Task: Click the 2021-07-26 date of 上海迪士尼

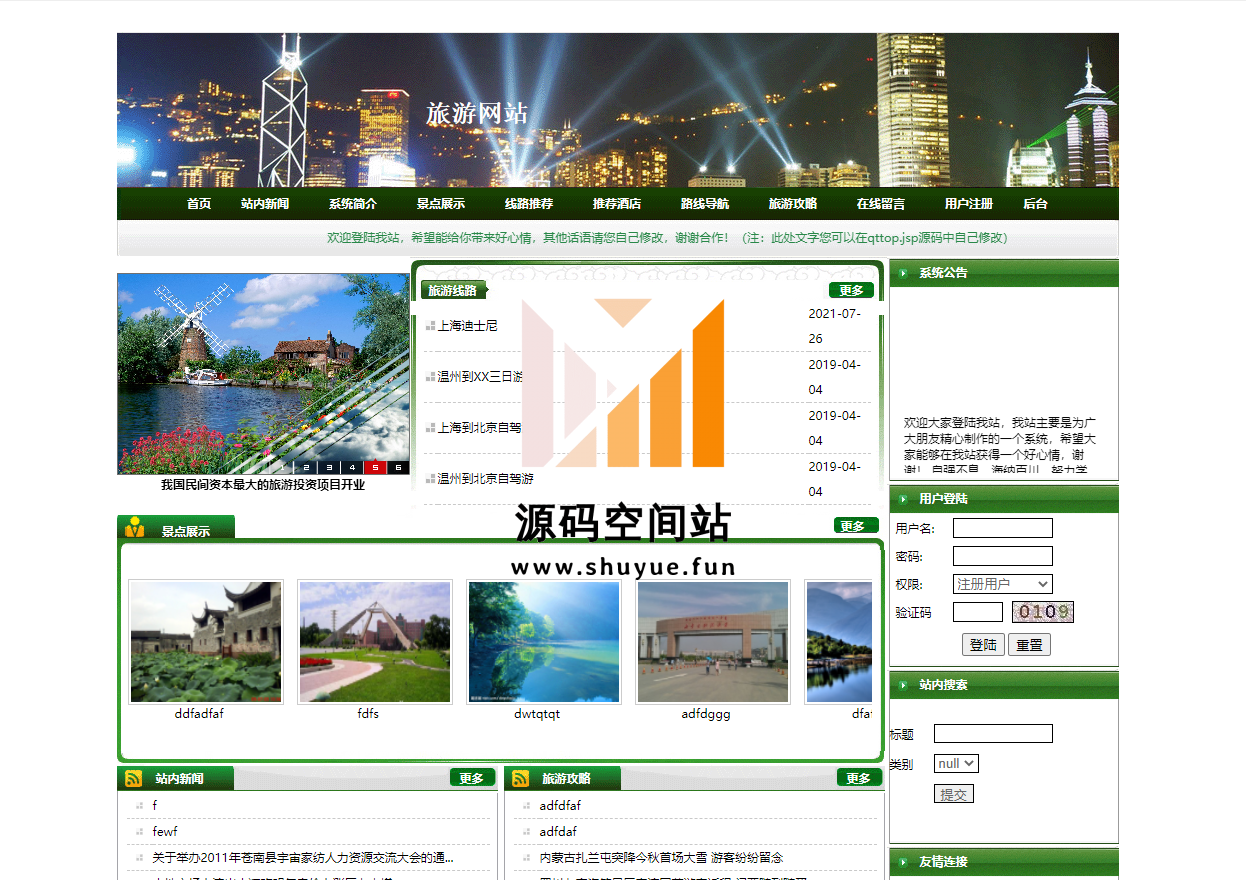Action: click(x=835, y=326)
